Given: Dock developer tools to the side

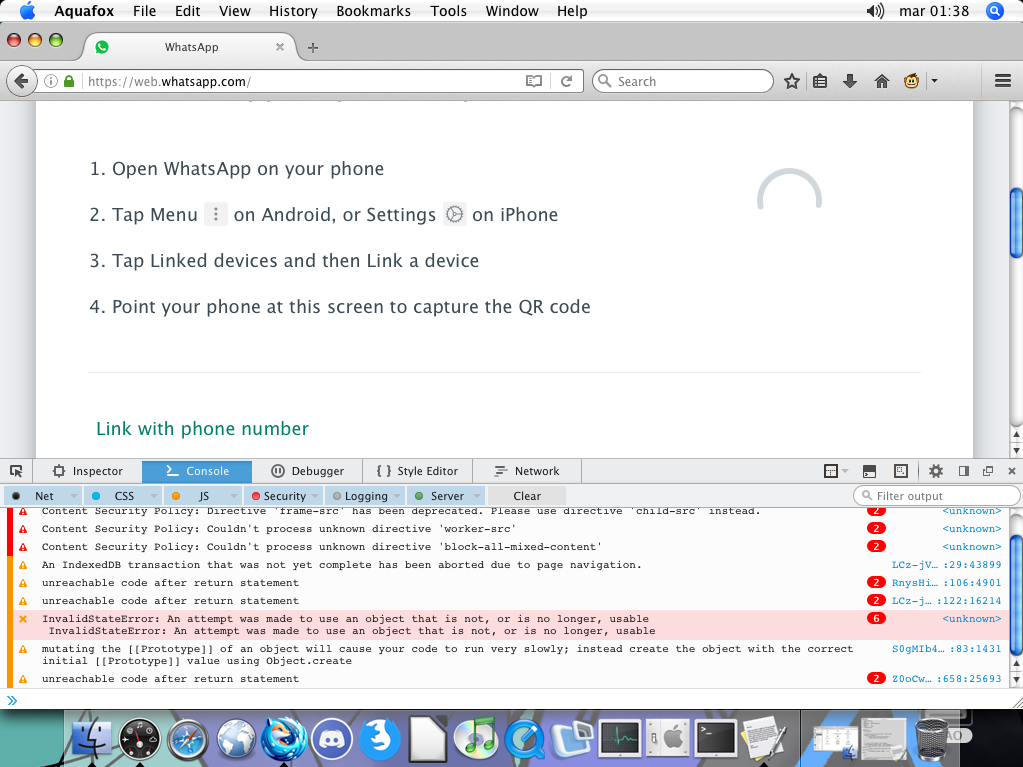Looking at the screenshot, I should (x=964, y=471).
